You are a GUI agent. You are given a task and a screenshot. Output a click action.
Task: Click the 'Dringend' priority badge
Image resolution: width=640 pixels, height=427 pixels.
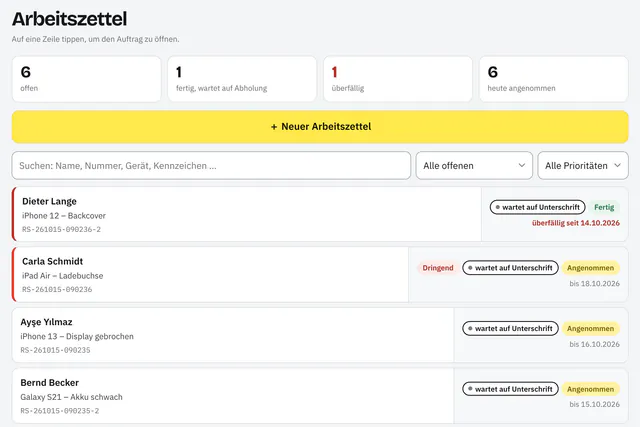[x=438, y=268]
